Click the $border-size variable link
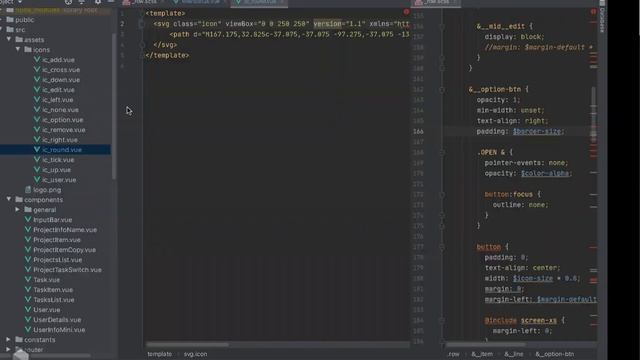Image resolution: width=640 pixels, height=360 pixels. click(537, 131)
